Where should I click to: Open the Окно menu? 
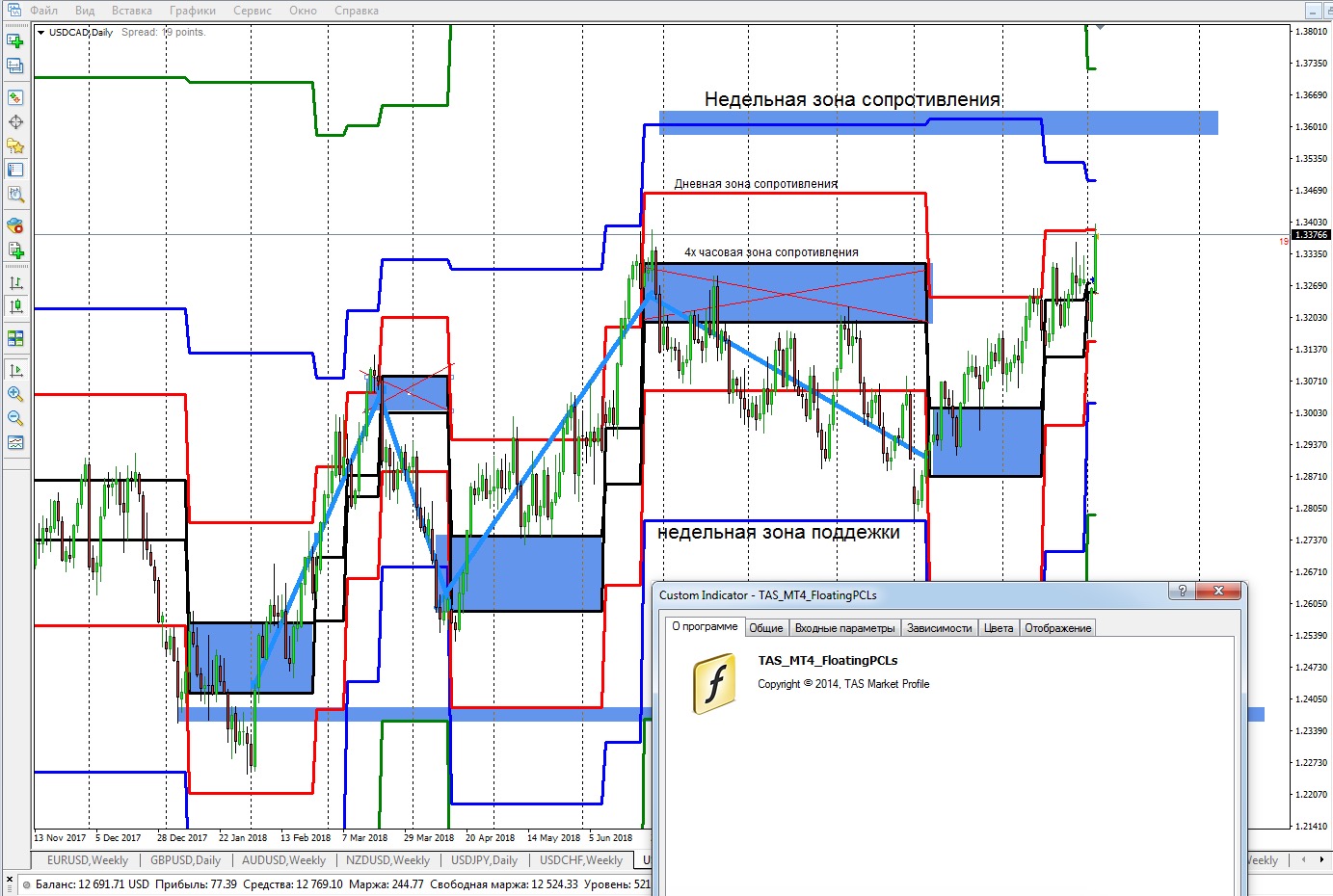pyautogui.click(x=303, y=11)
